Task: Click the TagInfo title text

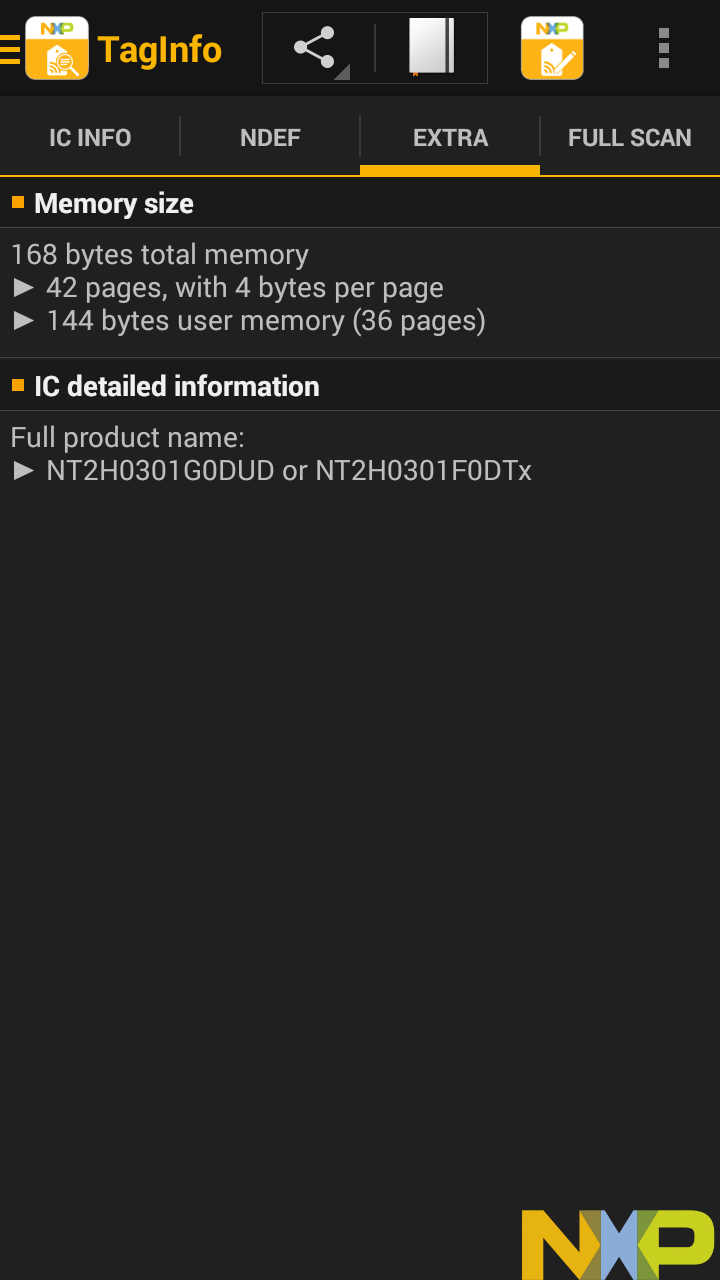Action: coord(160,49)
